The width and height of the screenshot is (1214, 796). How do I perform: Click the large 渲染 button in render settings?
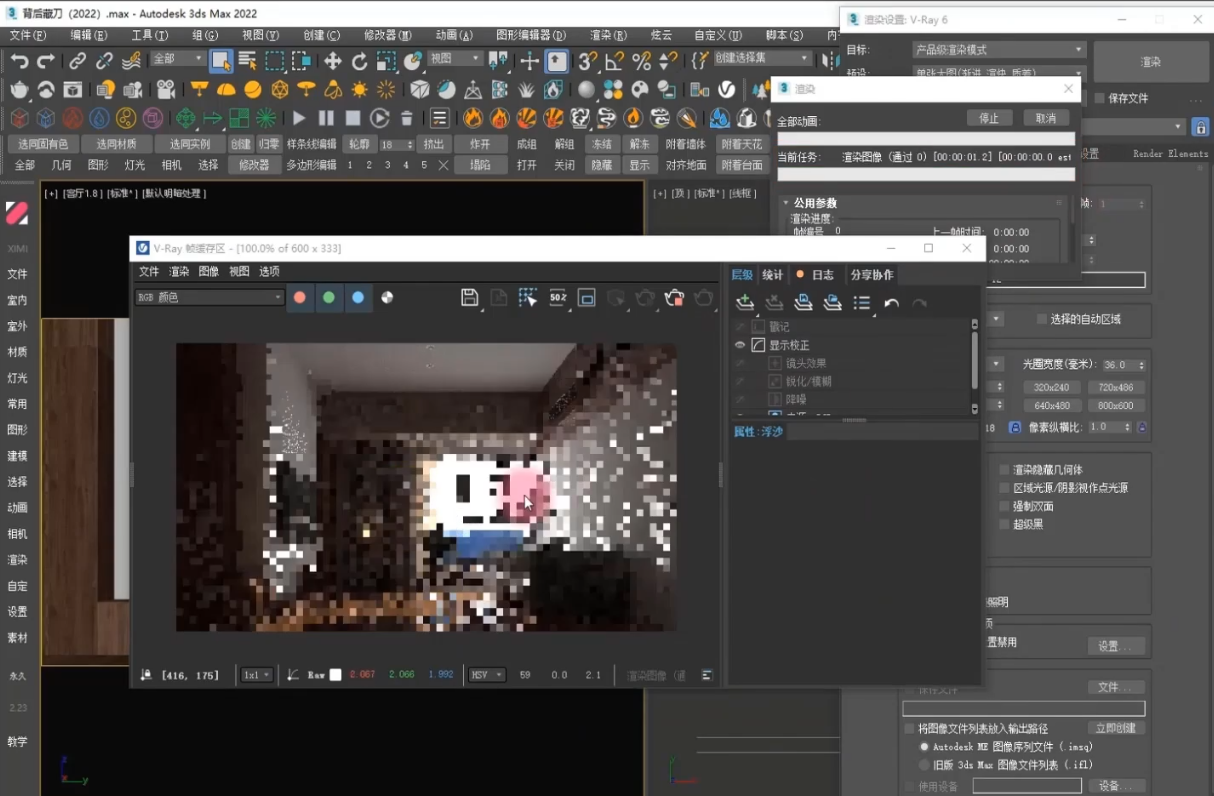pos(1151,62)
